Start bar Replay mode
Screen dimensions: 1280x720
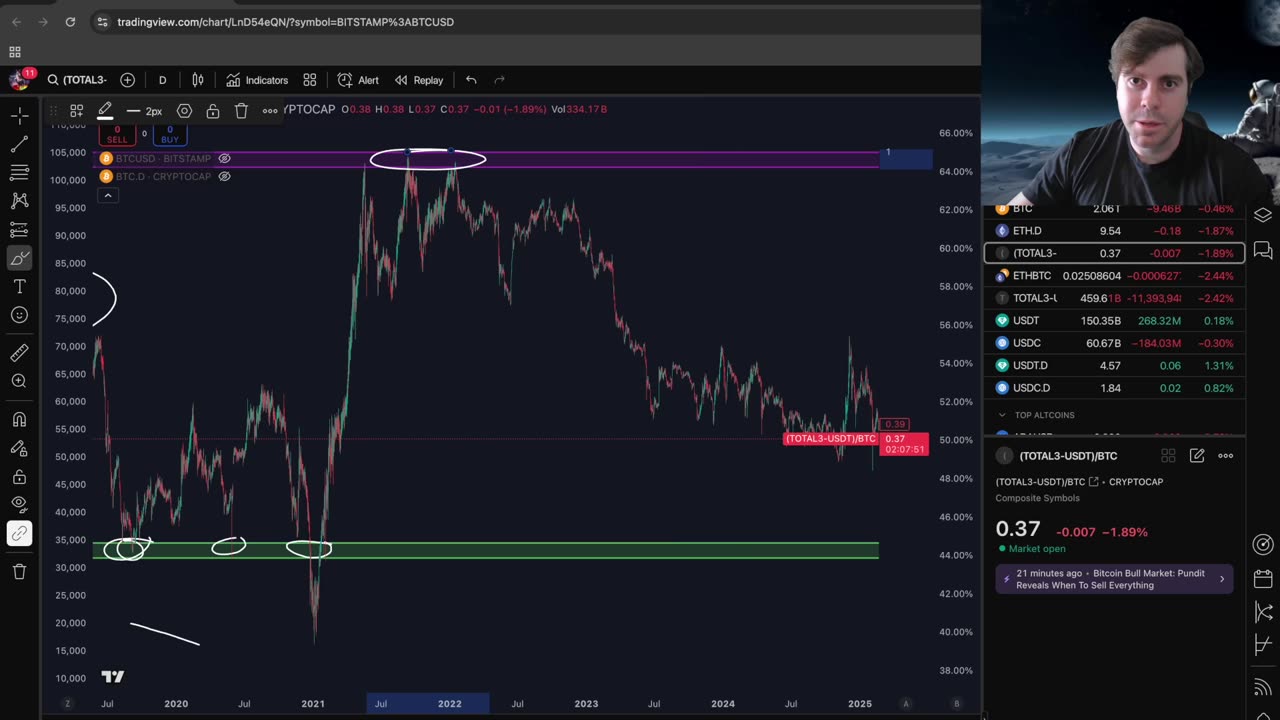(x=419, y=80)
